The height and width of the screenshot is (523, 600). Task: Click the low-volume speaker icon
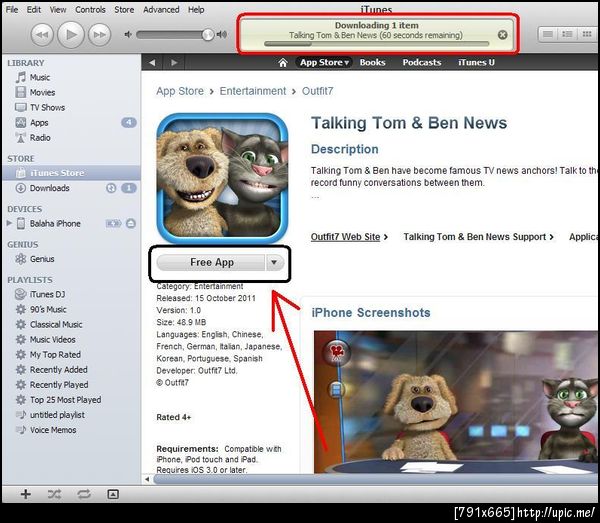click(128, 35)
